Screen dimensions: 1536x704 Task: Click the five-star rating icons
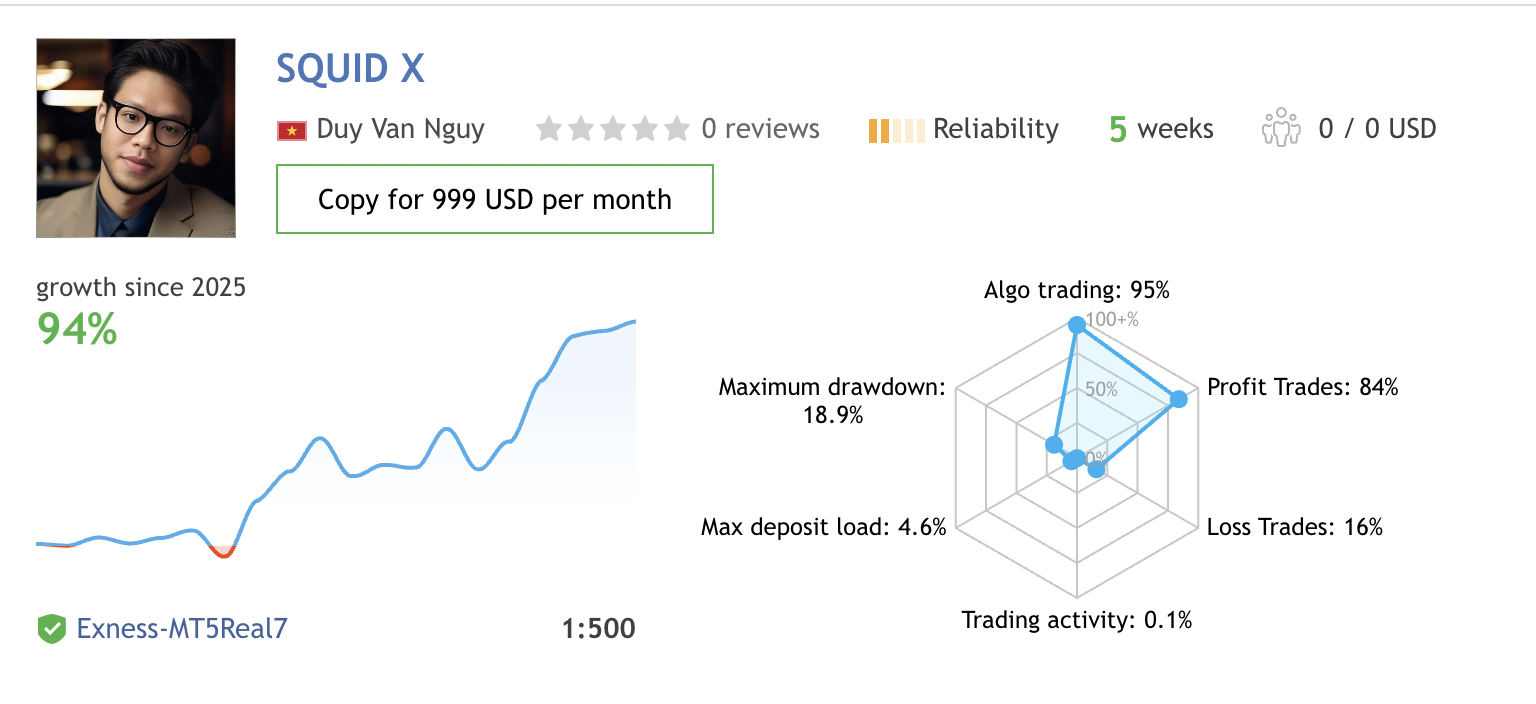coord(612,129)
